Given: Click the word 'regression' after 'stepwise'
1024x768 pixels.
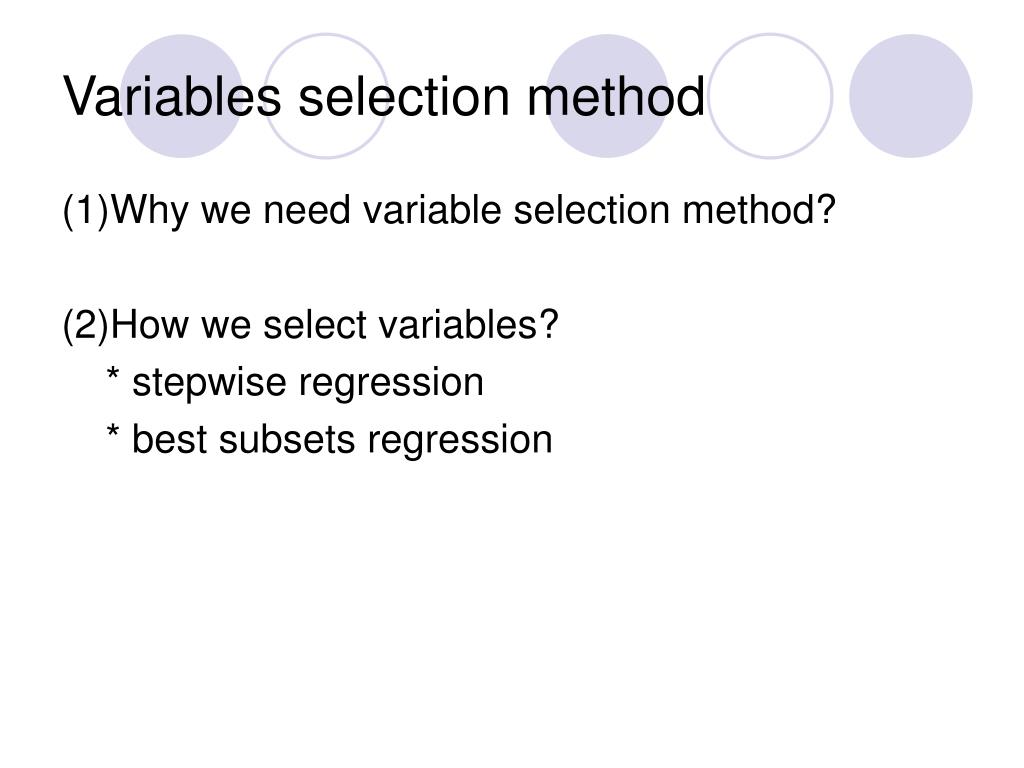Looking at the screenshot, I should click(391, 384).
